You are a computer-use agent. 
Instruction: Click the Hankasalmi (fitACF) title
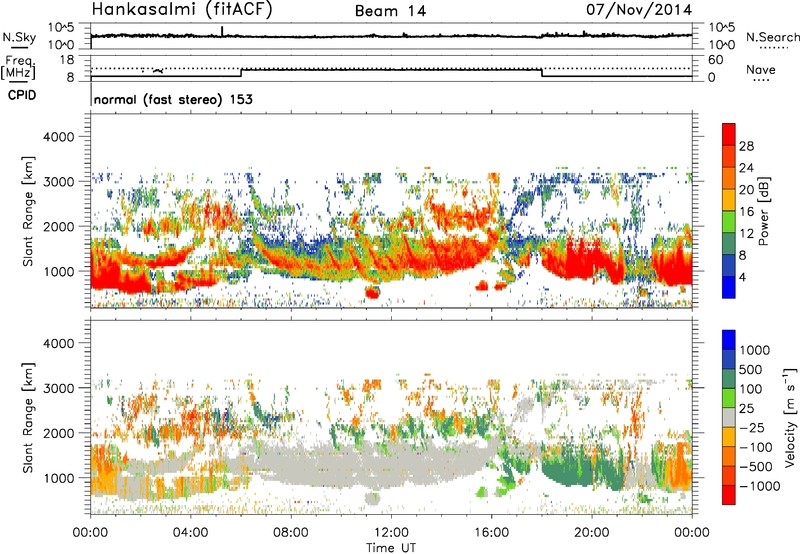pos(182,10)
